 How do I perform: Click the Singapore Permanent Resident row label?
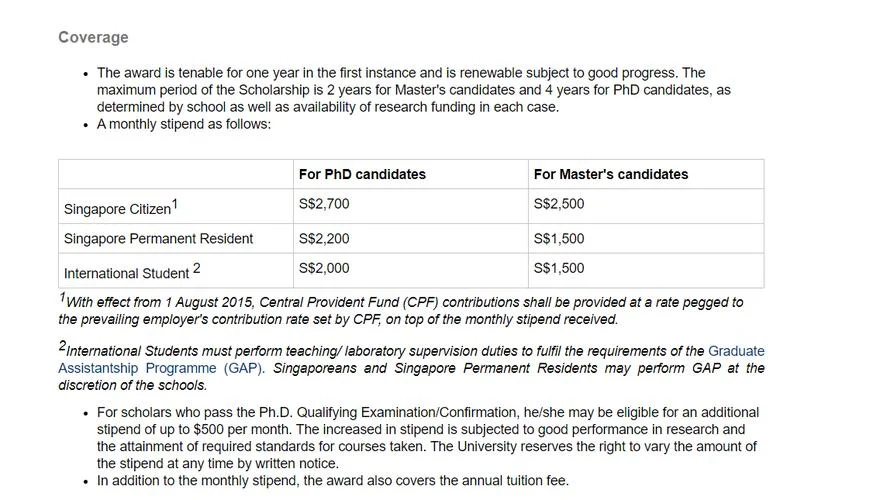[x=158, y=238]
